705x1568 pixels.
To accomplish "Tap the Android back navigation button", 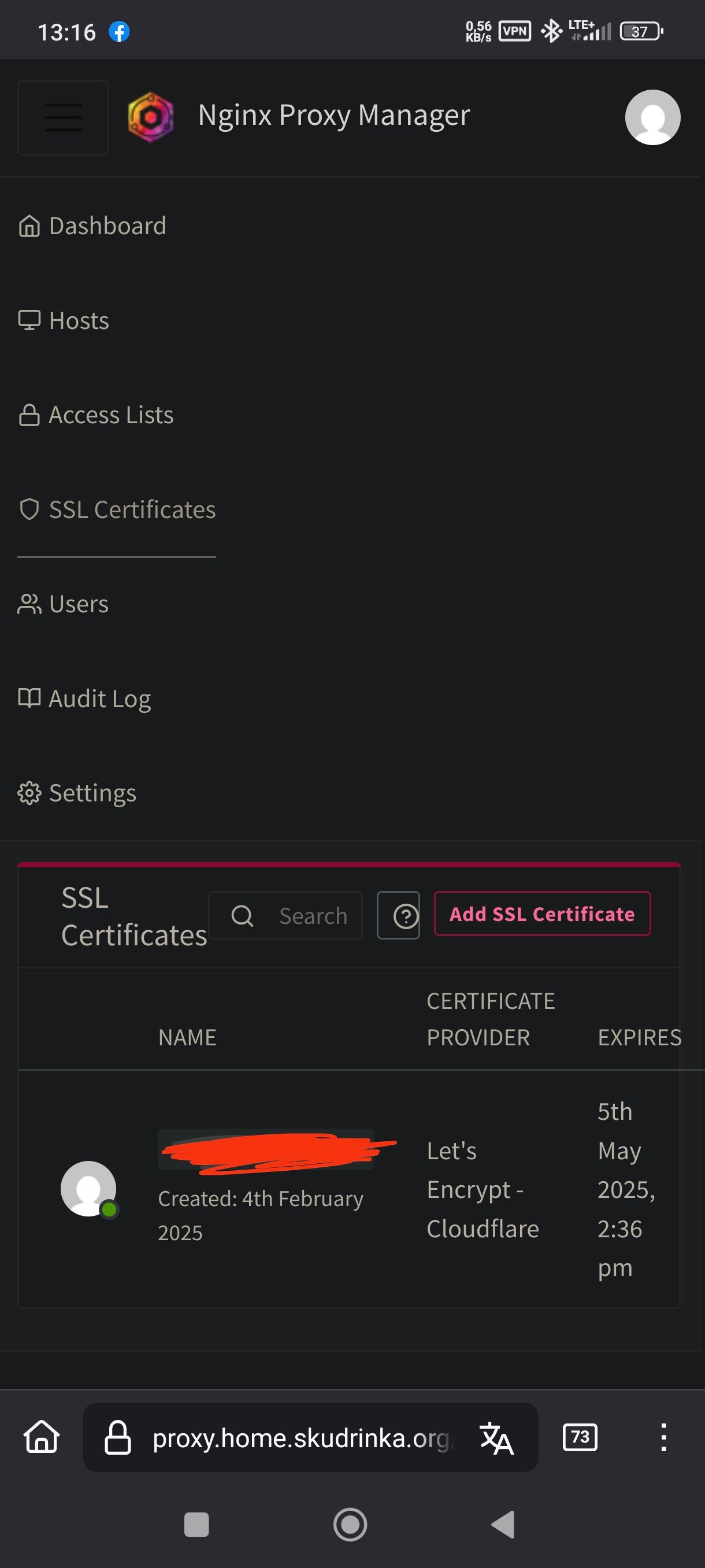I will [503, 1525].
